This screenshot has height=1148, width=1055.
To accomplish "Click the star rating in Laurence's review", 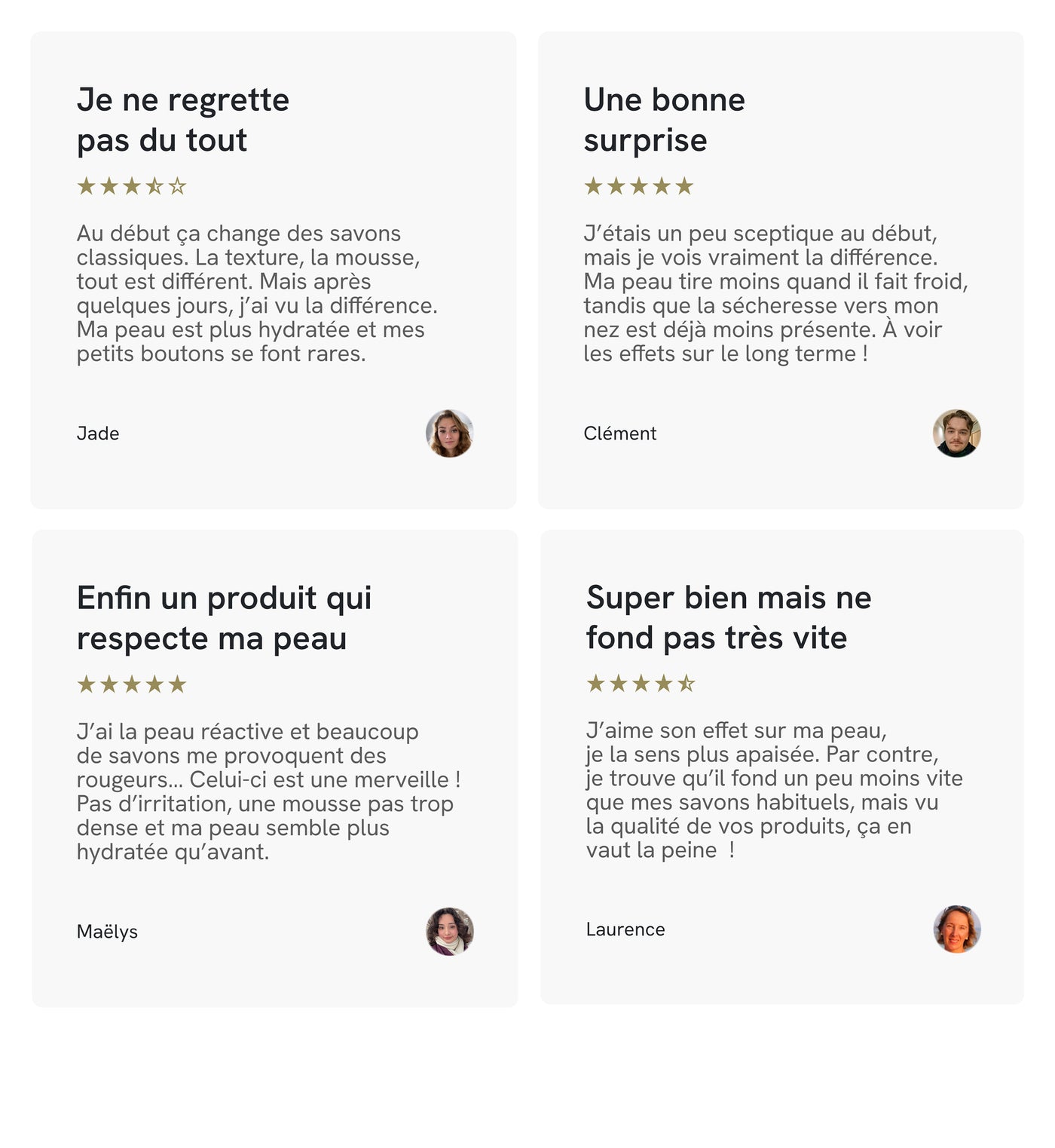I will (x=641, y=684).
